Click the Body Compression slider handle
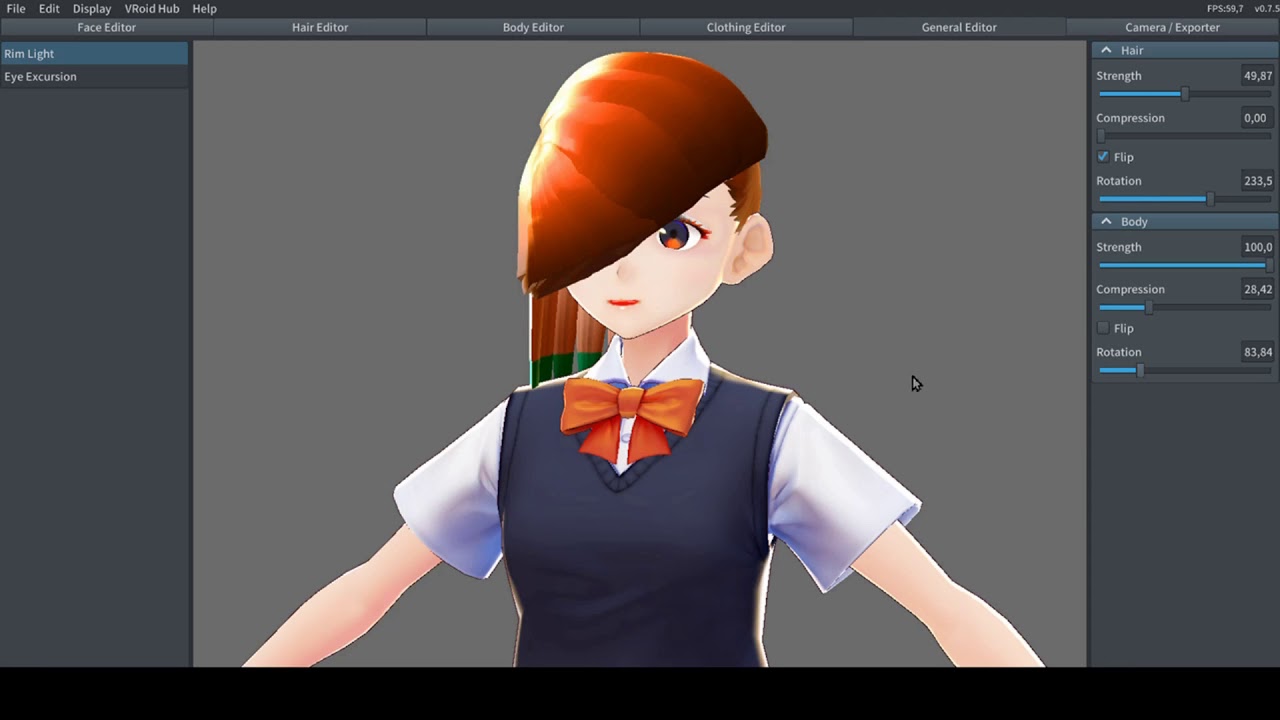The image size is (1280, 720). tap(1148, 308)
